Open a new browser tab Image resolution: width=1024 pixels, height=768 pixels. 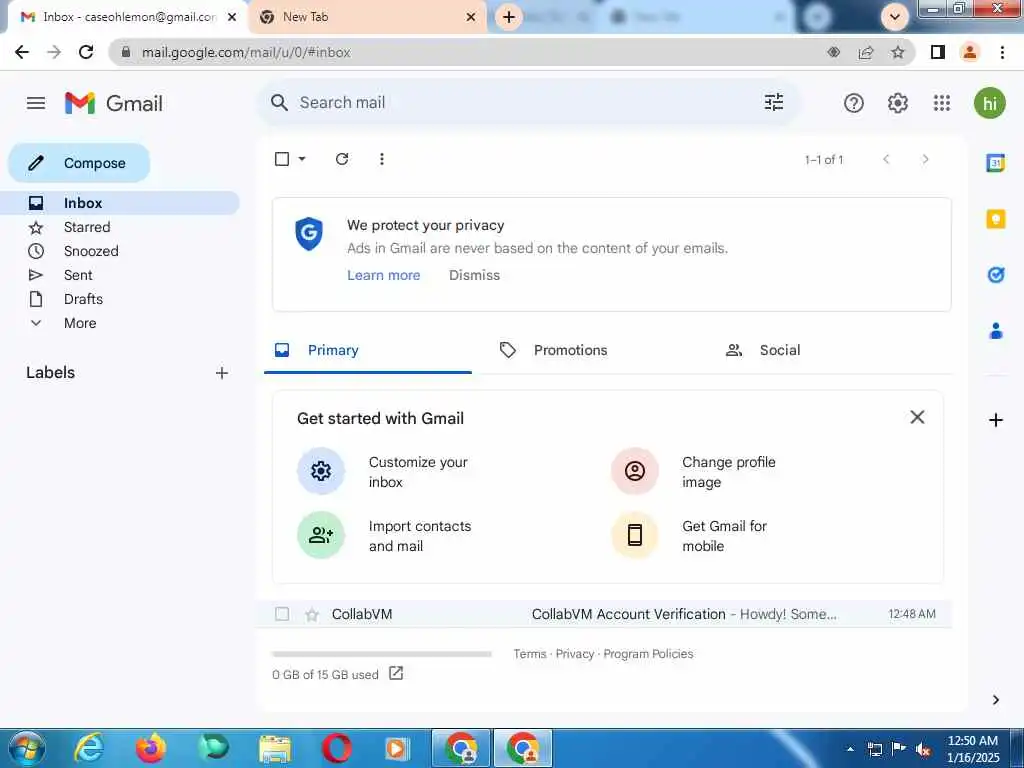pos(509,17)
